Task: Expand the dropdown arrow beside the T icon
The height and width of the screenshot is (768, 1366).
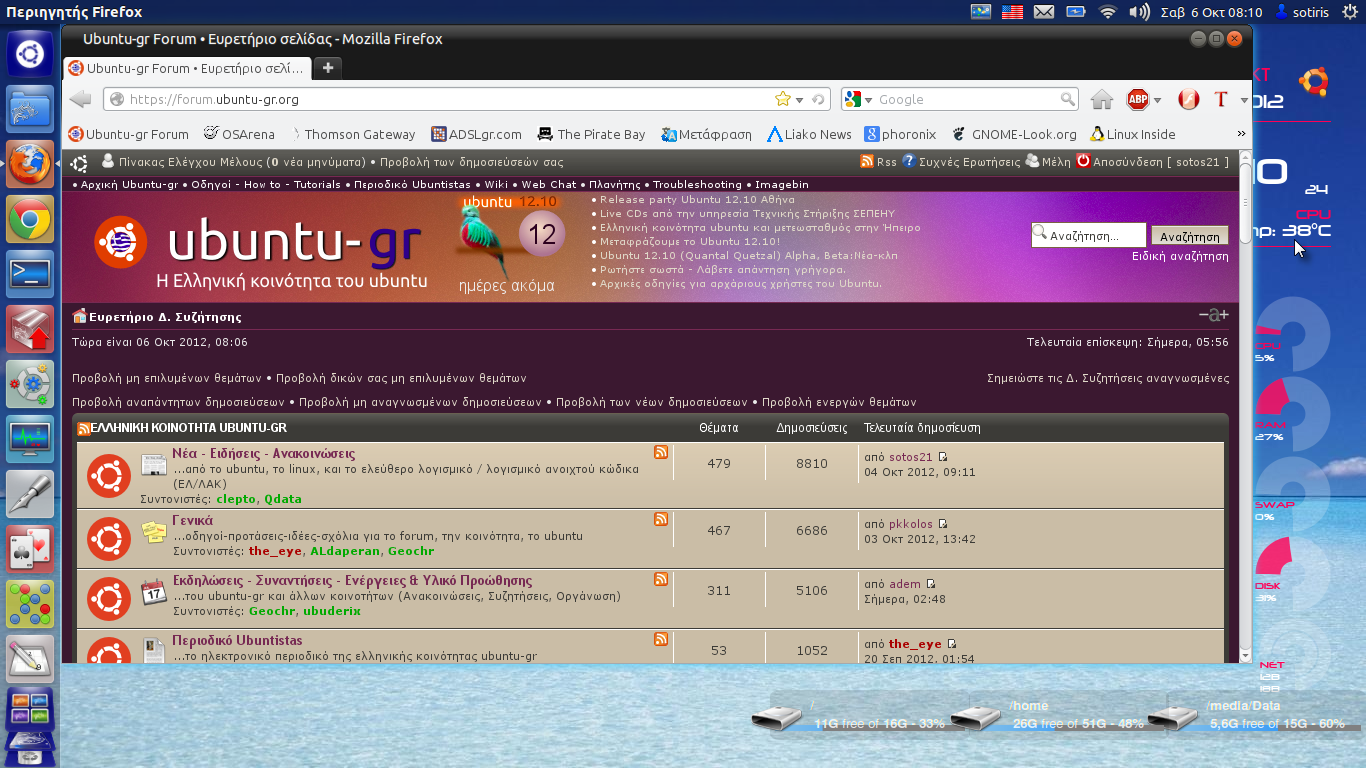Action: point(1244,100)
